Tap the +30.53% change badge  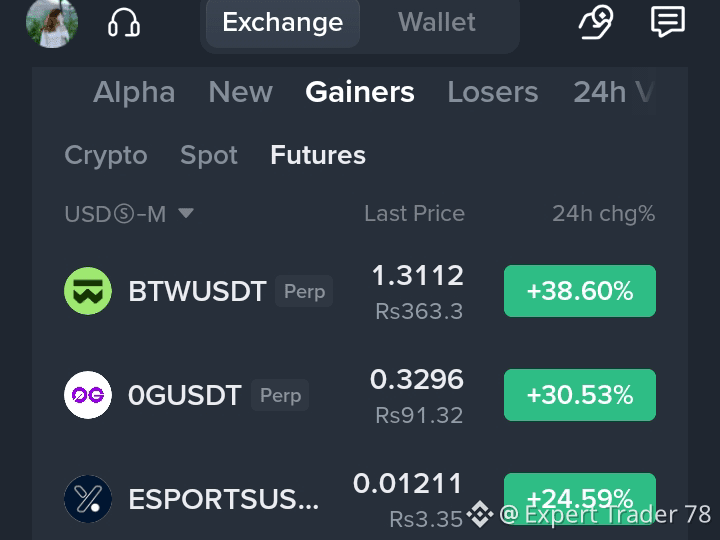click(579, 395)
